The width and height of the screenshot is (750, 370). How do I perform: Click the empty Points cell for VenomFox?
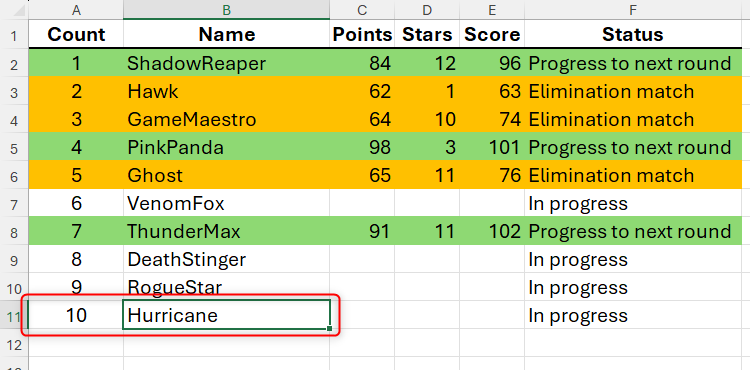pos(362,204)
